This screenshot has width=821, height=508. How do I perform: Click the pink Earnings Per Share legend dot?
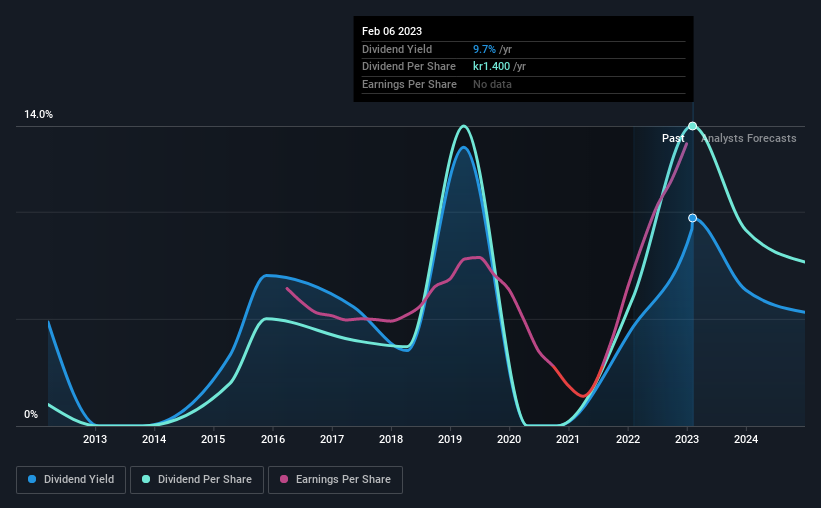coord(284,479)
